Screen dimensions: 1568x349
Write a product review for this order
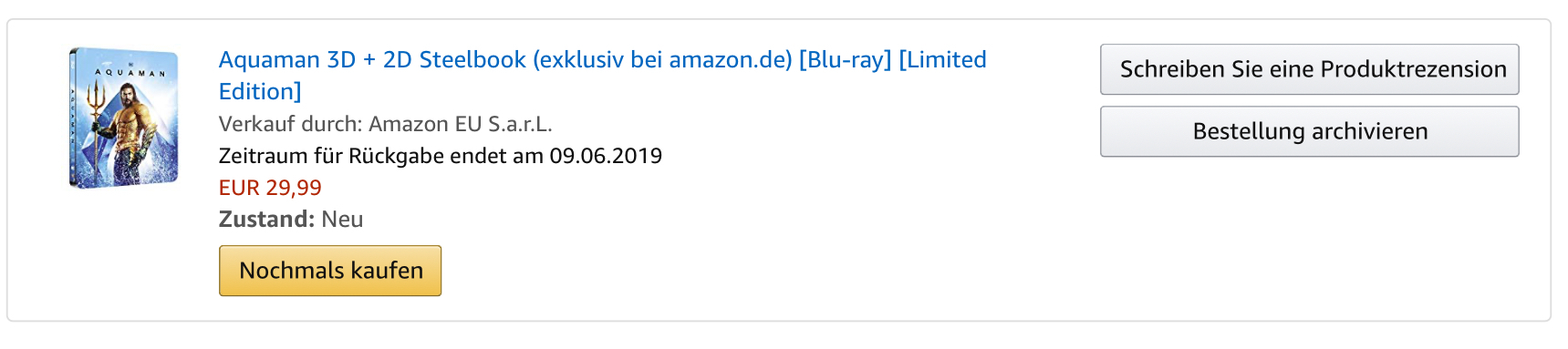coord(1309,69)
